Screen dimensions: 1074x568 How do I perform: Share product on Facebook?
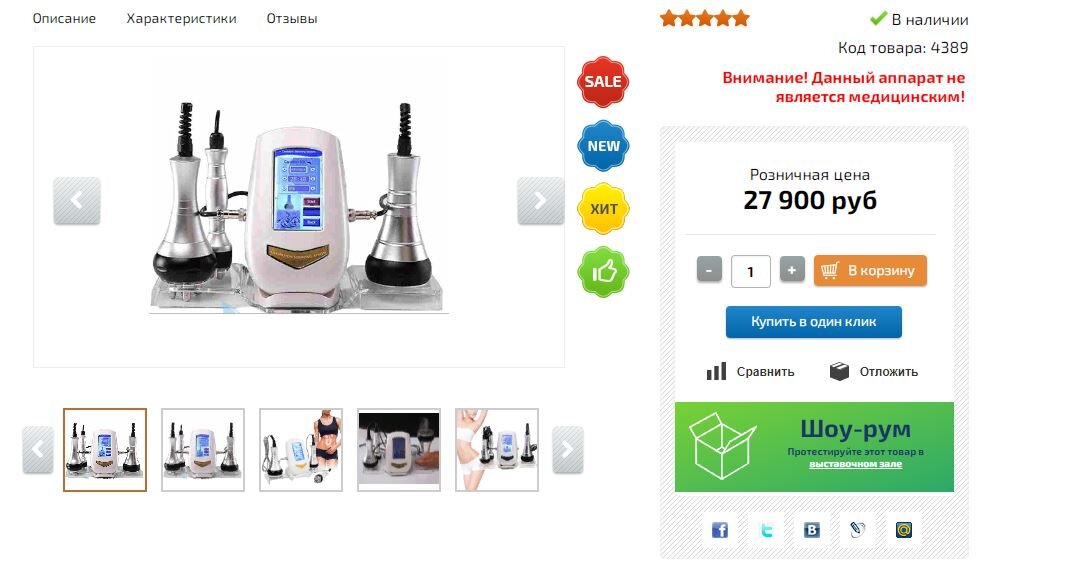[x=719, y=530]
